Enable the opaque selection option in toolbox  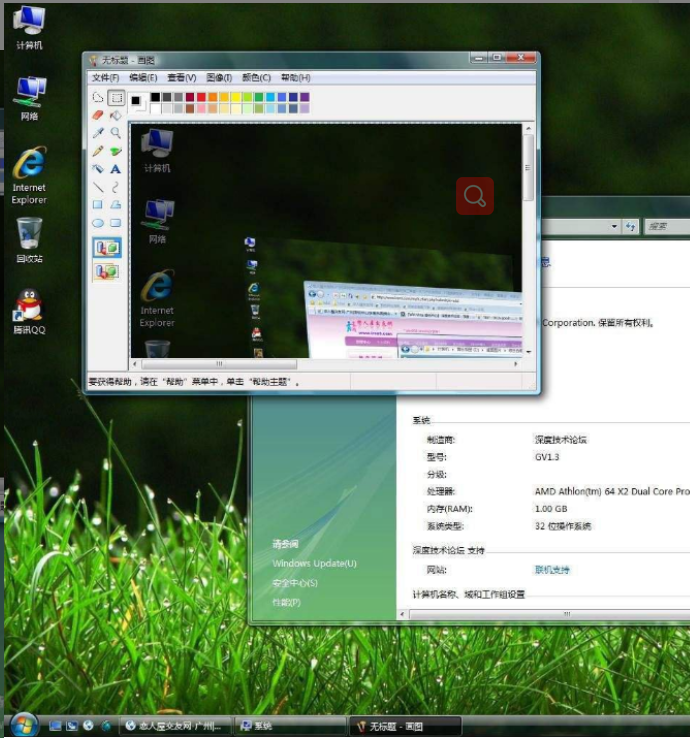click(106, 247)
